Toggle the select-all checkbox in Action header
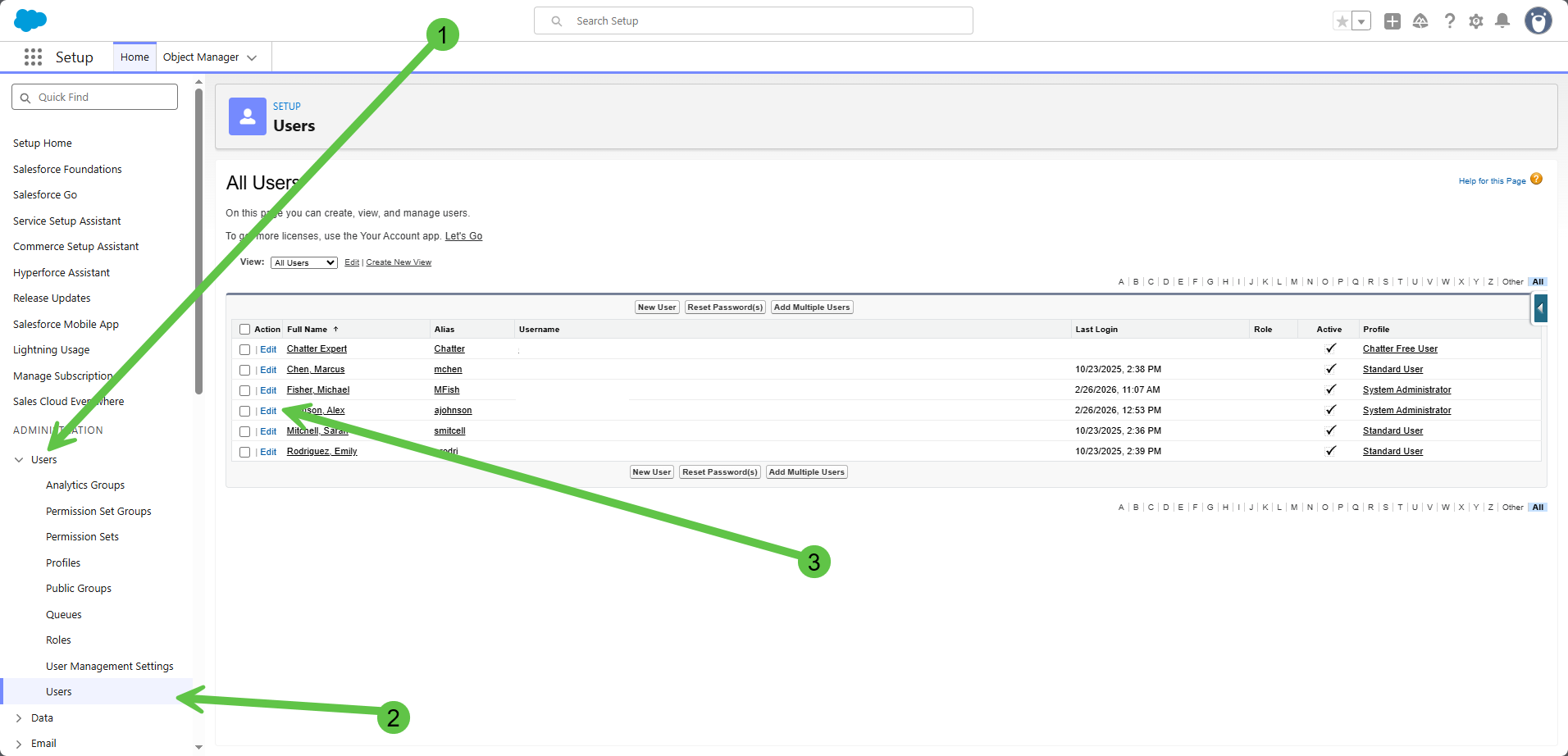This screenshot has width=1568, height=756. coord(244,330)
